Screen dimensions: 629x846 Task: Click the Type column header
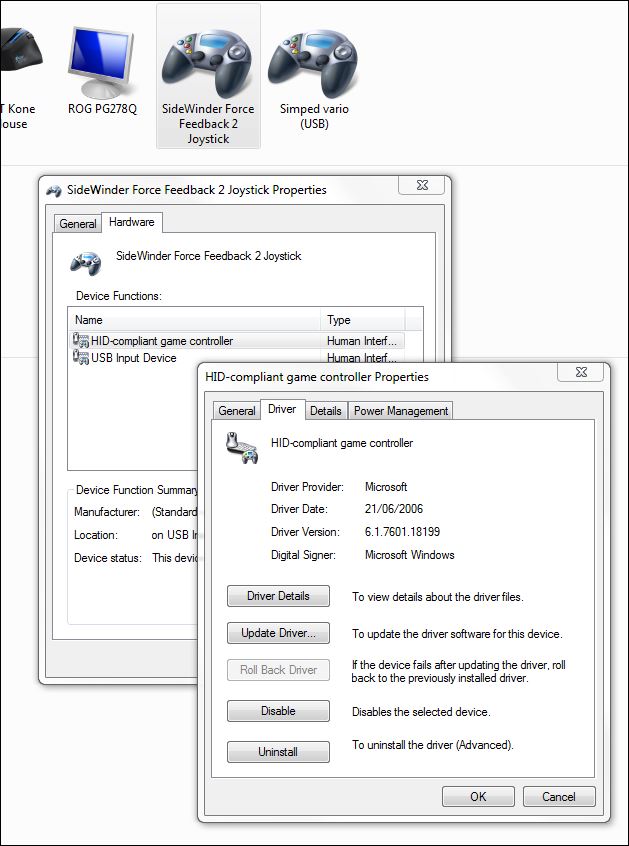pos(363,320)
